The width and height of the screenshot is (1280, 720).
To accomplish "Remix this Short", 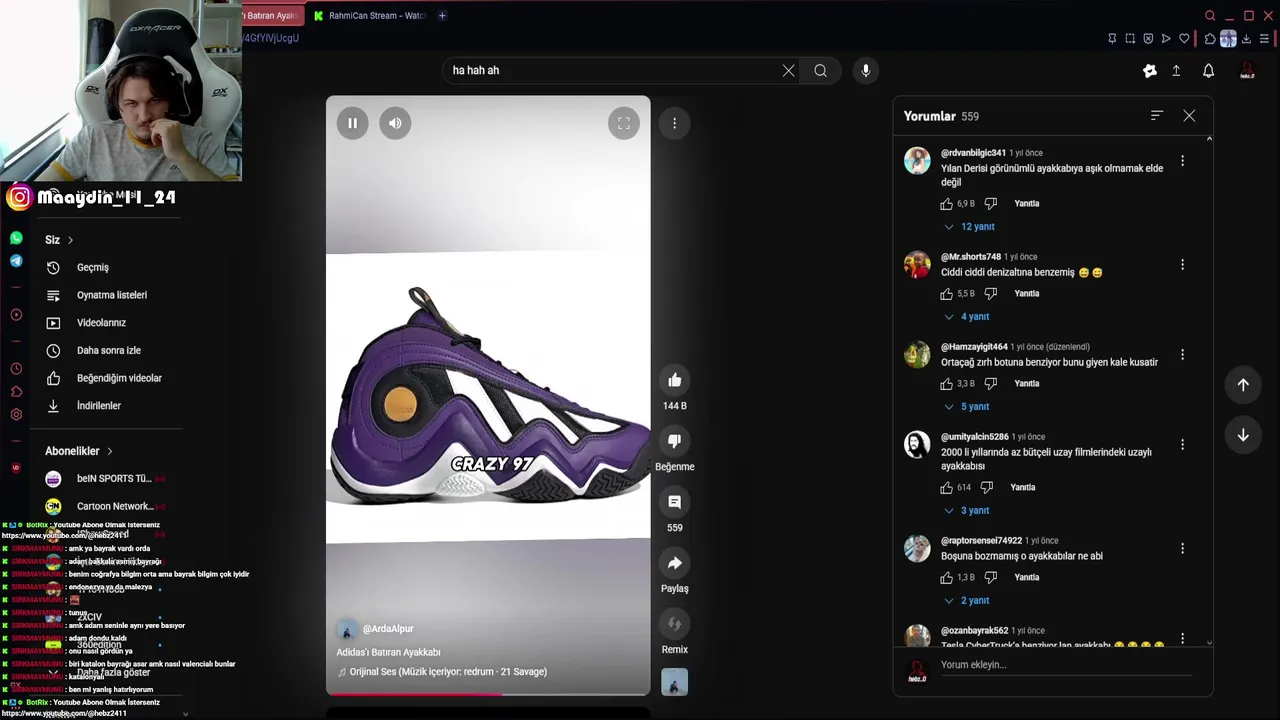I will [675, 624].
